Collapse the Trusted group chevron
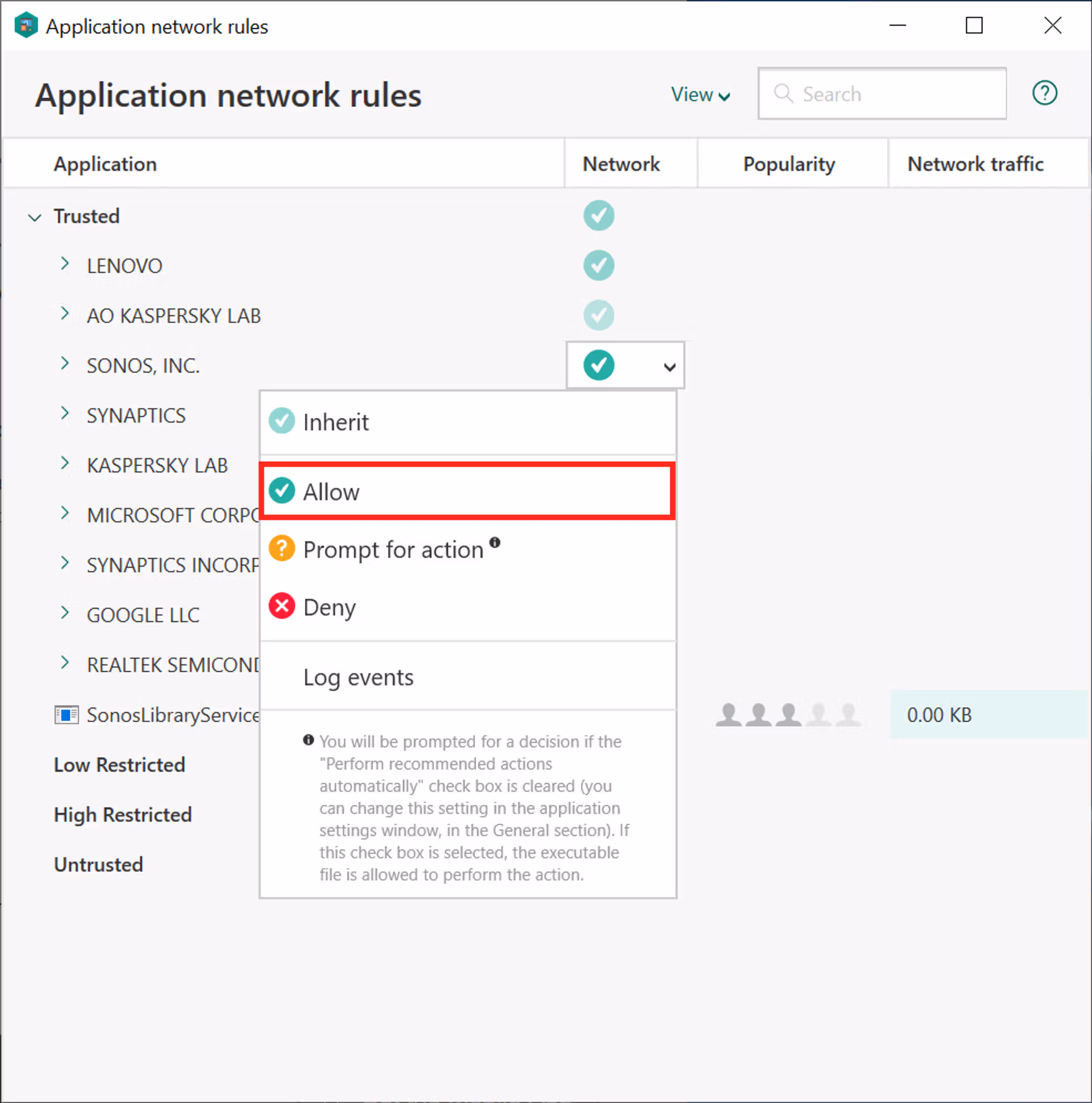 click(x=35, y=218)
